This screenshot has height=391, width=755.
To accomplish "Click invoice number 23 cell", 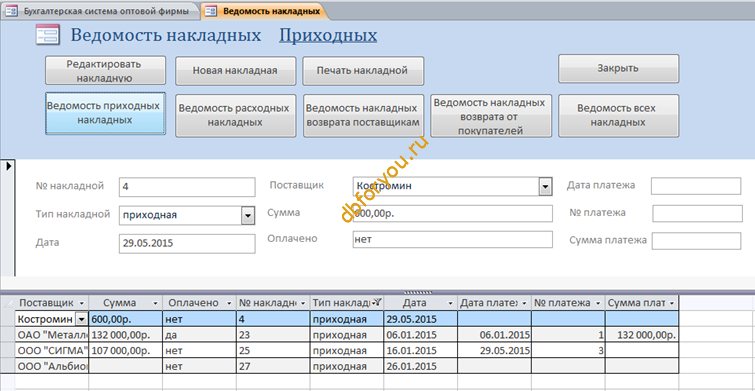I will coord(273,335).
